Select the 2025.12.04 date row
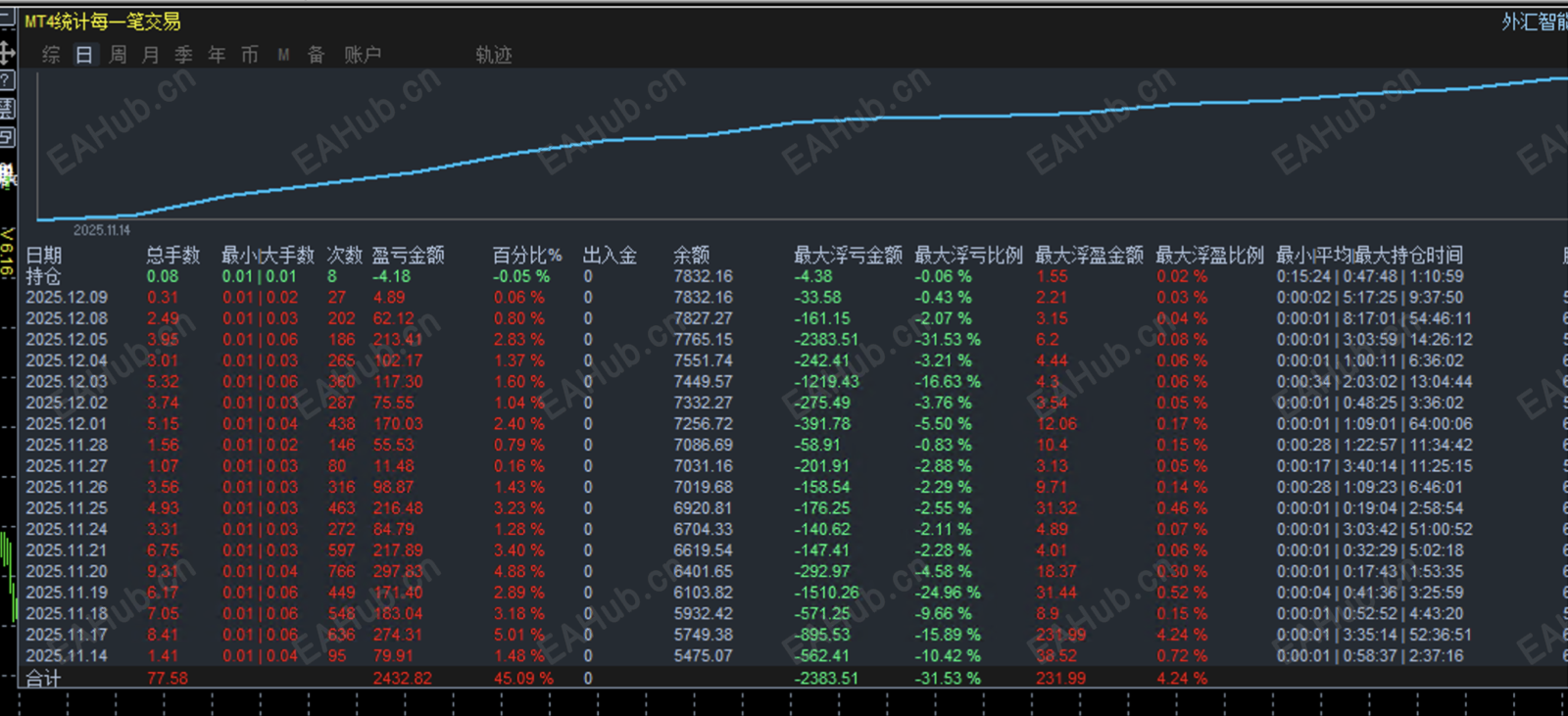Viewport: 1568px width, 716px height. [x=67, y=361]
